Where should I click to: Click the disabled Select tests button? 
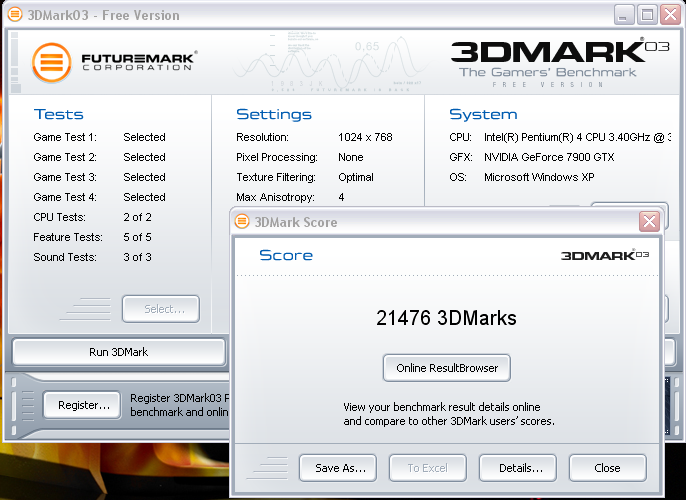[x=161, y=309]
